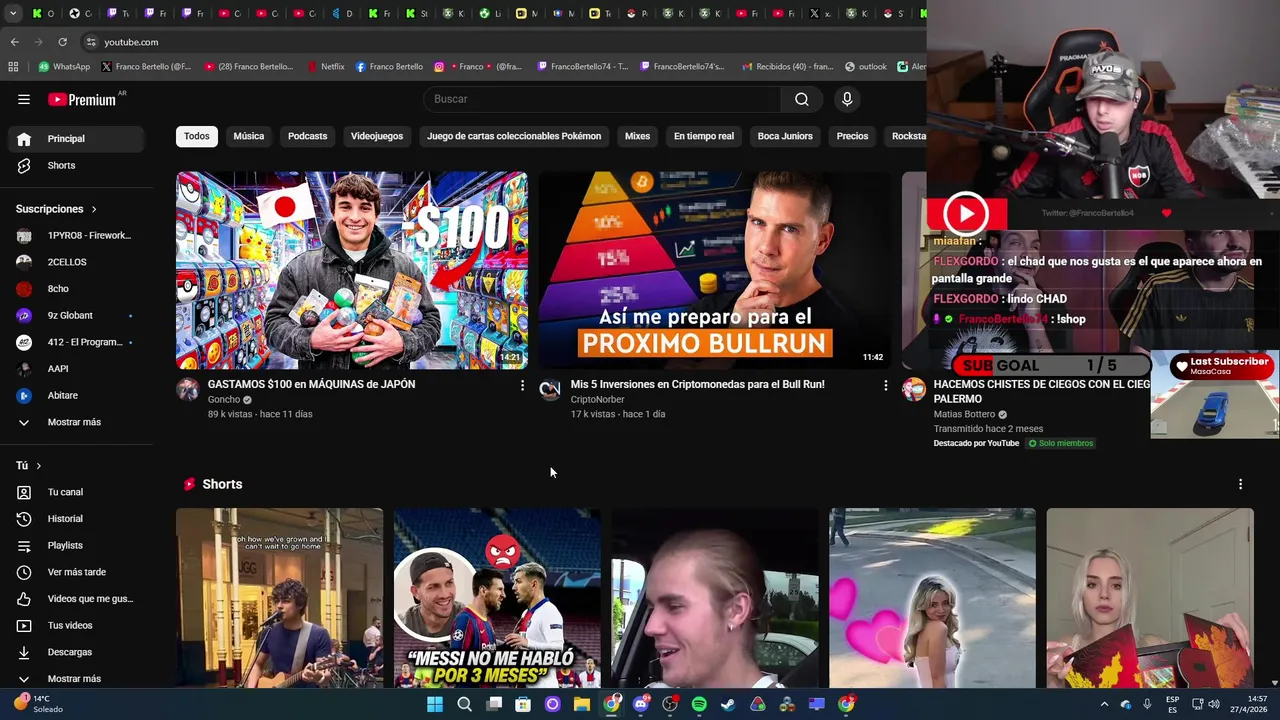Open the guitar busker short
1280x720 pixels.
click(279, 598)
